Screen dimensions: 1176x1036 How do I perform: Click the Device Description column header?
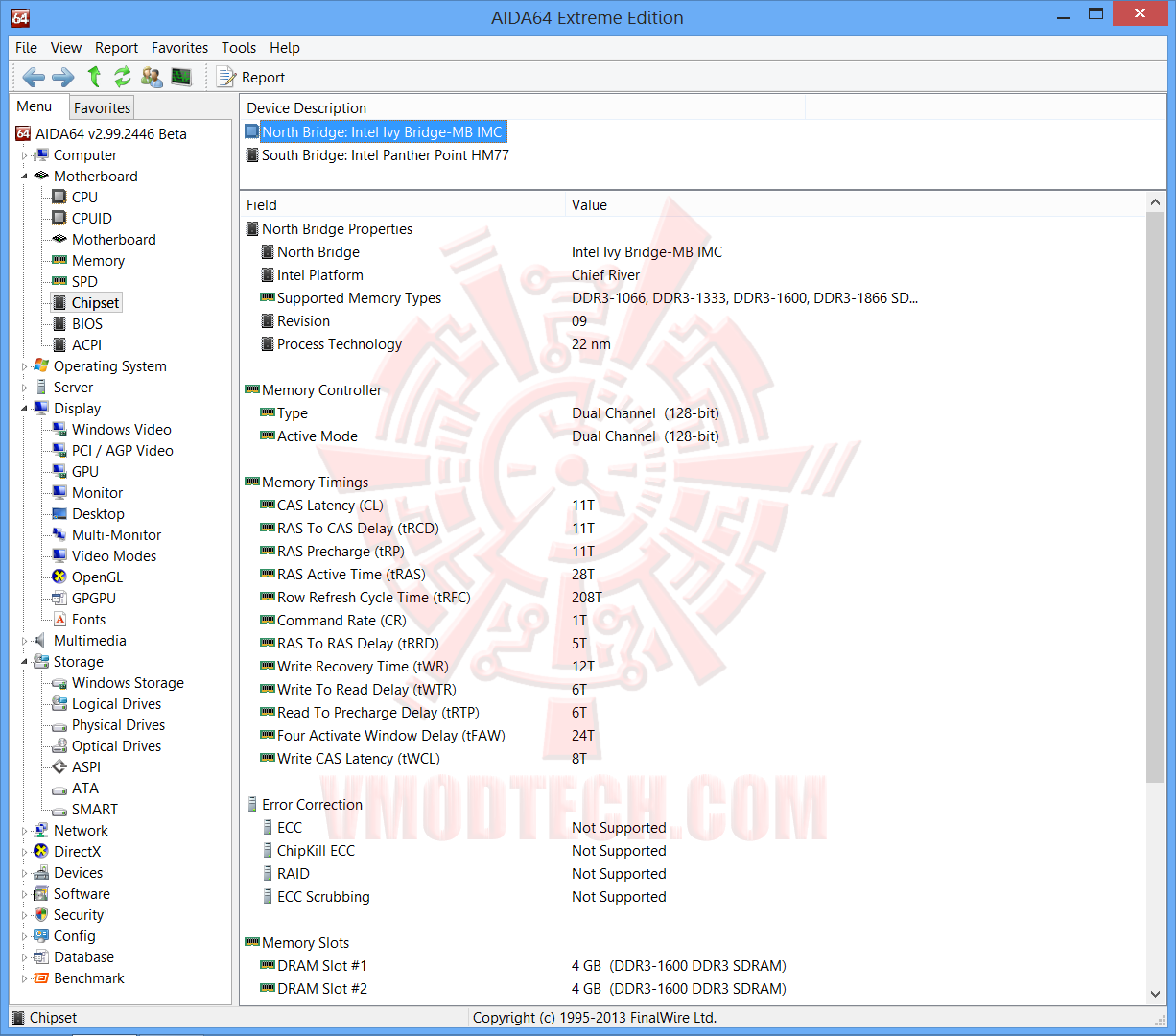[522, 108]
